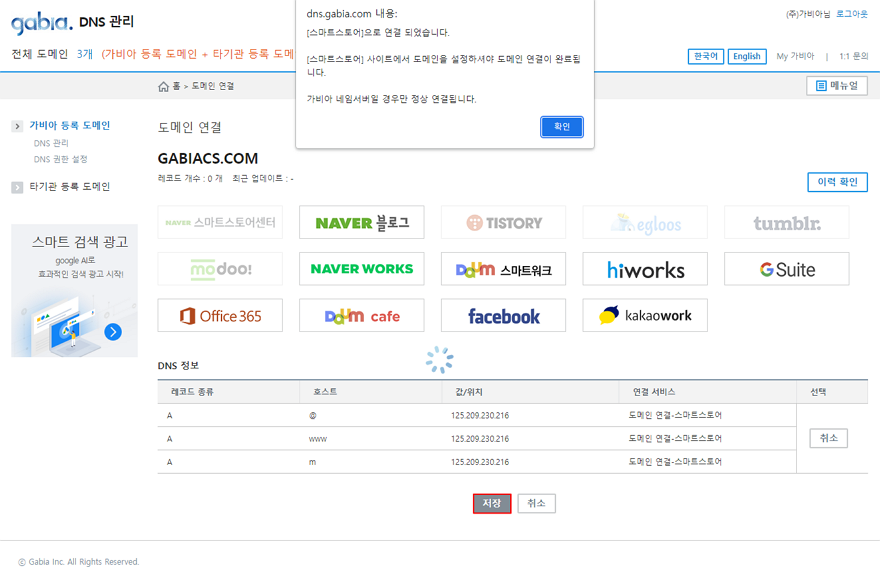Viewport: 880px width, 578px height.
Task: Open My 가비아 link
Action: [x=795, y=56]
